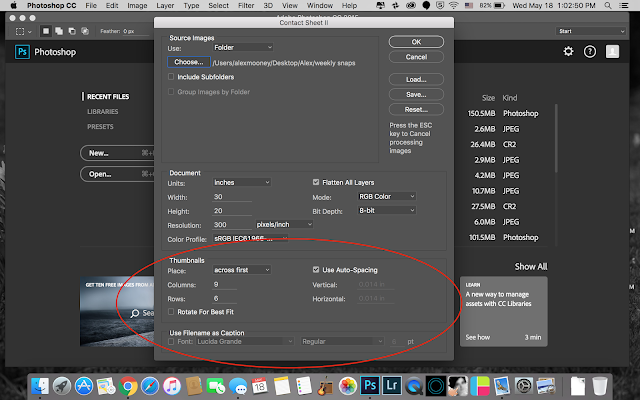
Task: Open the Color Profile sRGB dropdown
Action: (x=250, y=238)
